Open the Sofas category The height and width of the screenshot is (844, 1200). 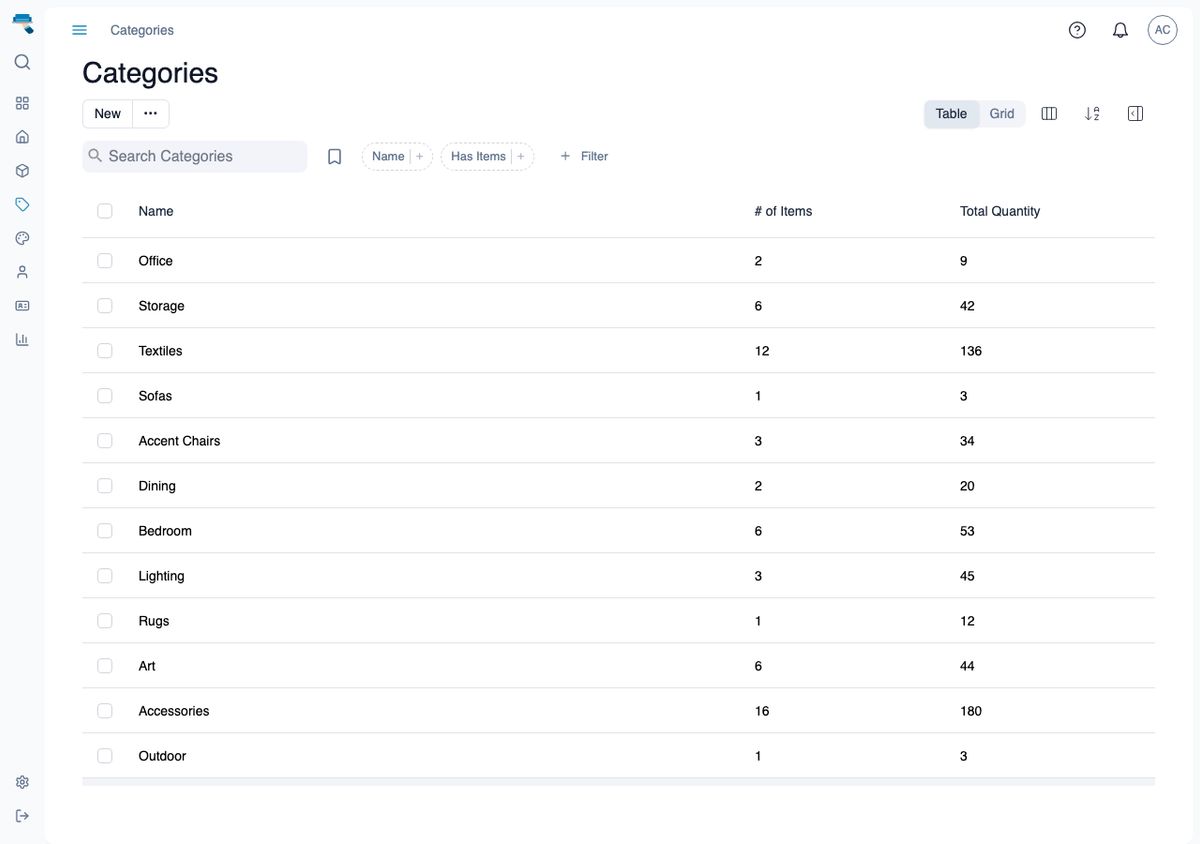155,396
